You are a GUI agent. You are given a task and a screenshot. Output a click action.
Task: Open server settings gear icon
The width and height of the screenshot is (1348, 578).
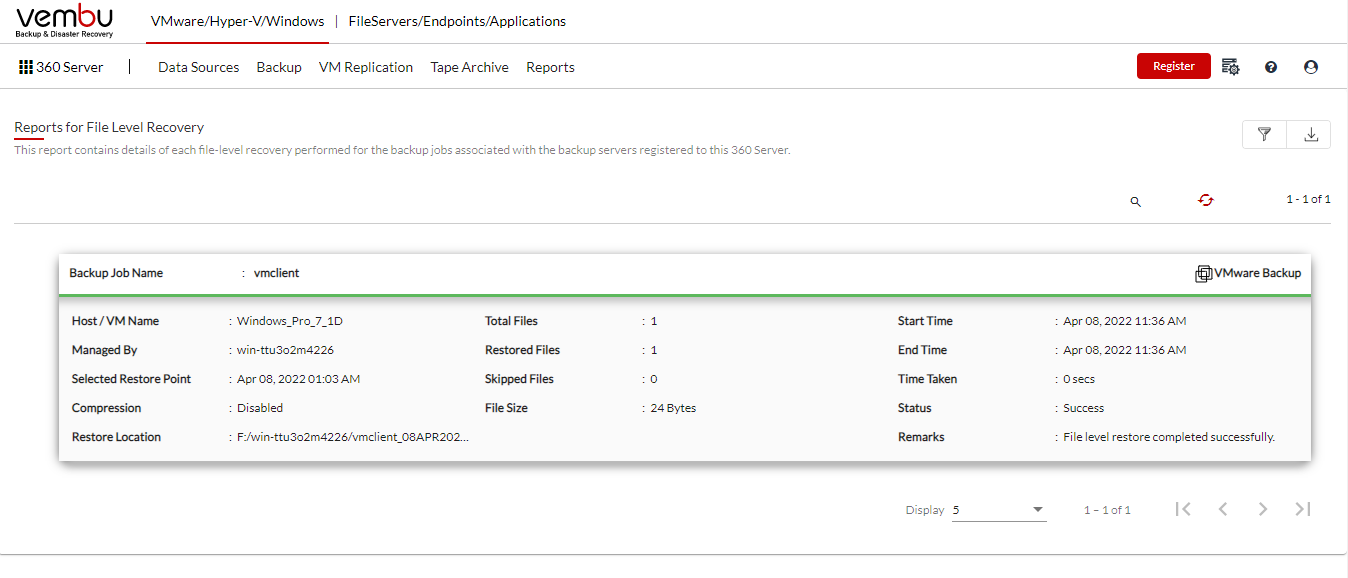tap(1231, 67)
